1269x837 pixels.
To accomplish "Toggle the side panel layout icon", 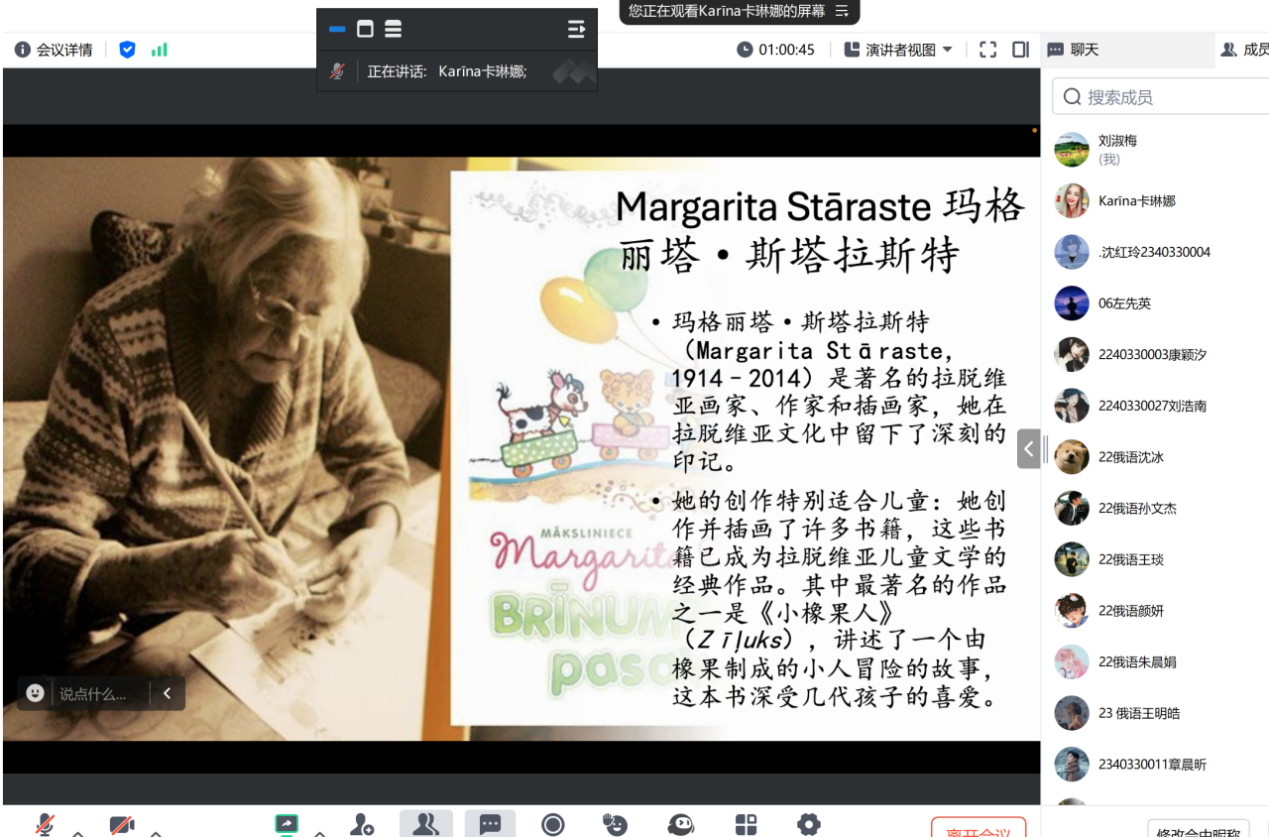I will click(1020, 49).
